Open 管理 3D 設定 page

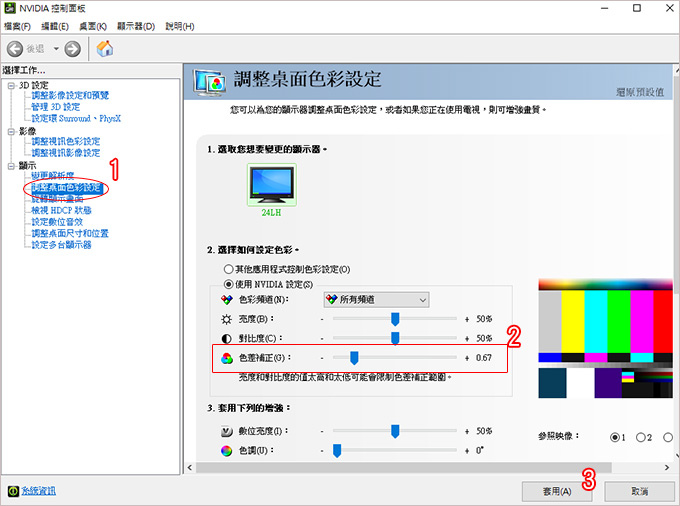pos(56,107)
